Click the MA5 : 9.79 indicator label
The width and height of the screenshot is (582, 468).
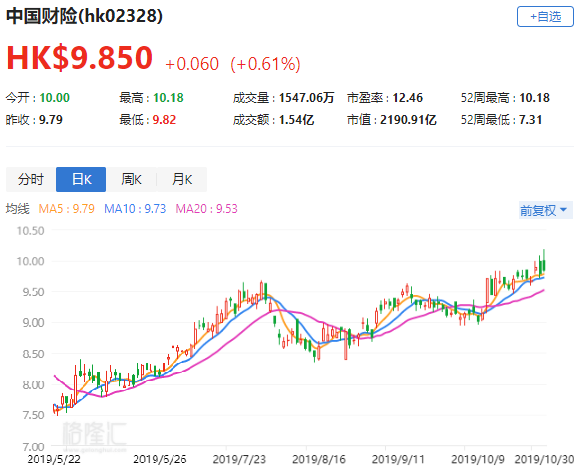tap(66, 209)
